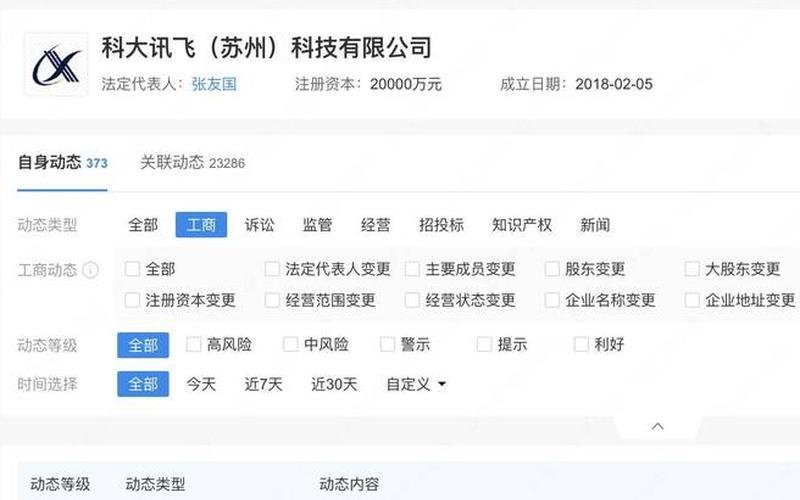Switch to the 关联动态 tab

point(192,163)
